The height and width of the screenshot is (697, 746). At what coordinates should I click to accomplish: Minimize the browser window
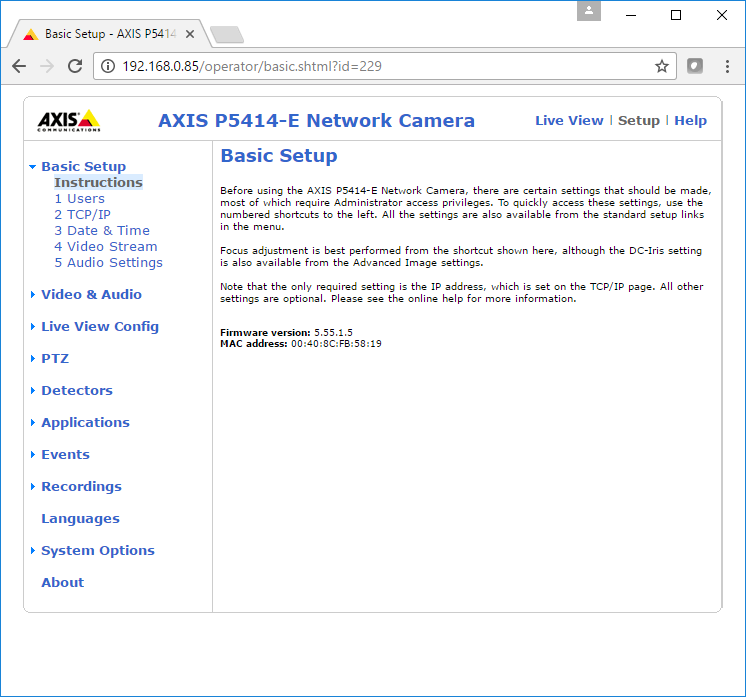click(631, 15)
